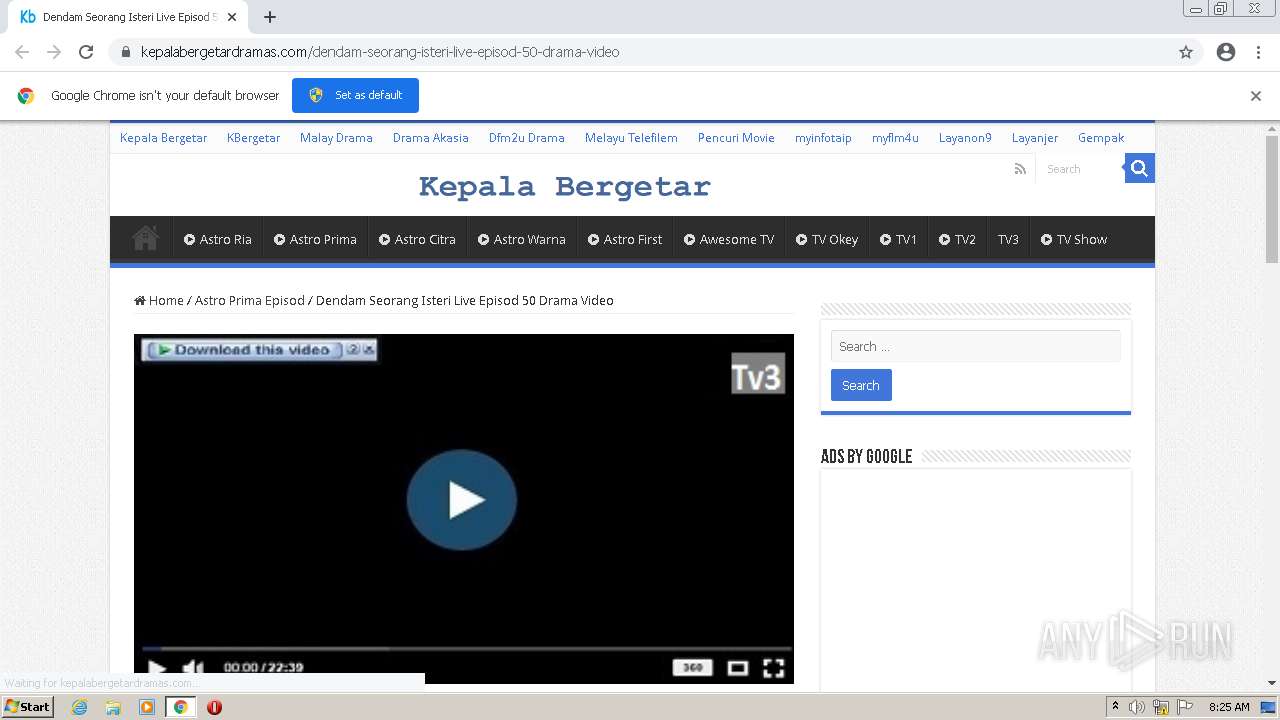1280x720 pixels.
Task: Click the Home breadcrumb link
Action: [159, 300]
